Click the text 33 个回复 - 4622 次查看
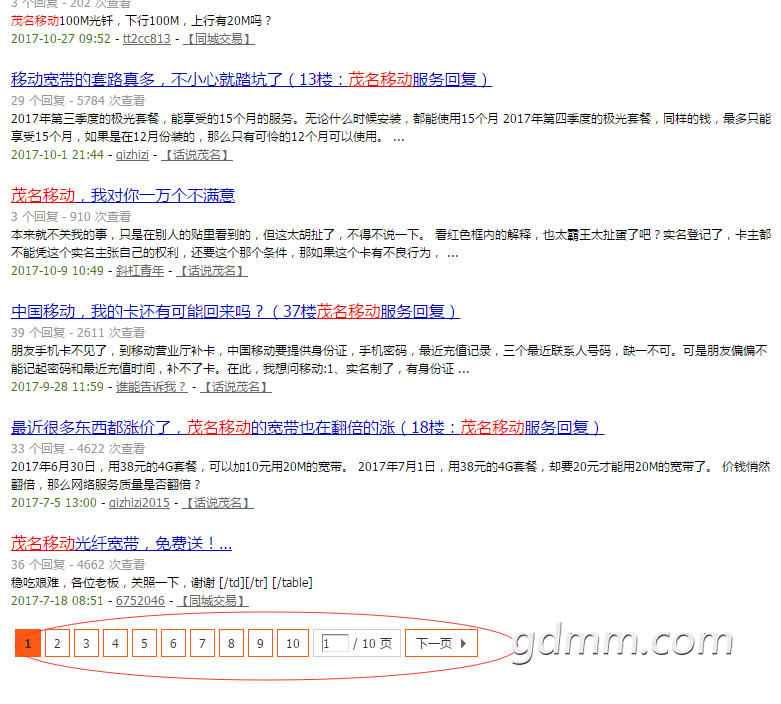The height and width of the screenshot is (704, 781). pos(78,449)
